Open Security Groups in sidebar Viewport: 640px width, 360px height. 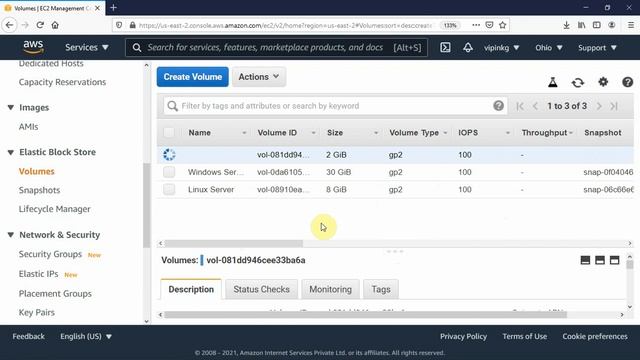(50, 254)
